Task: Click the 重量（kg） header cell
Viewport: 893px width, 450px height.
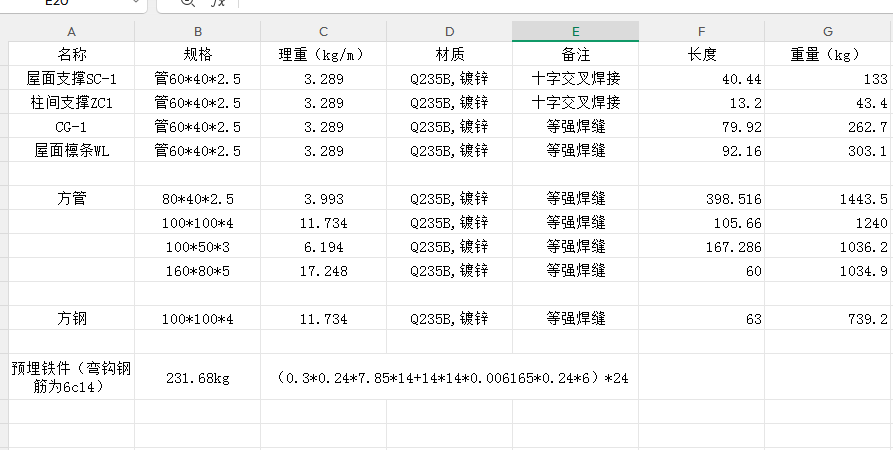Action: (x=828, y=54)
